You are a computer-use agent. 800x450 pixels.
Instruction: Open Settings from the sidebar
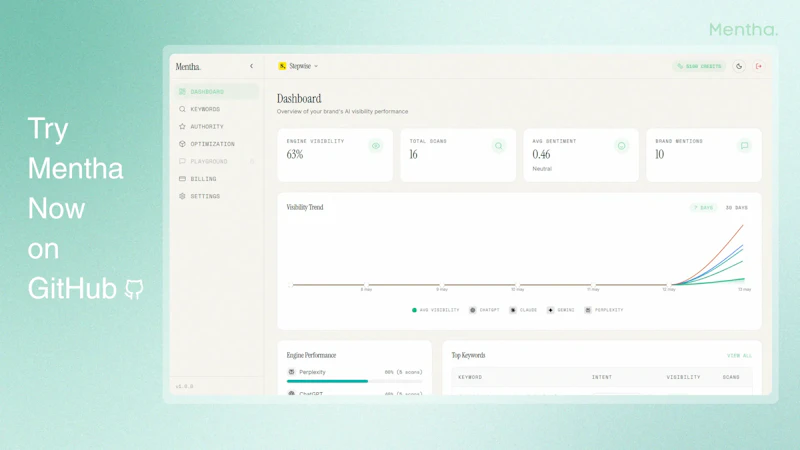217,196
